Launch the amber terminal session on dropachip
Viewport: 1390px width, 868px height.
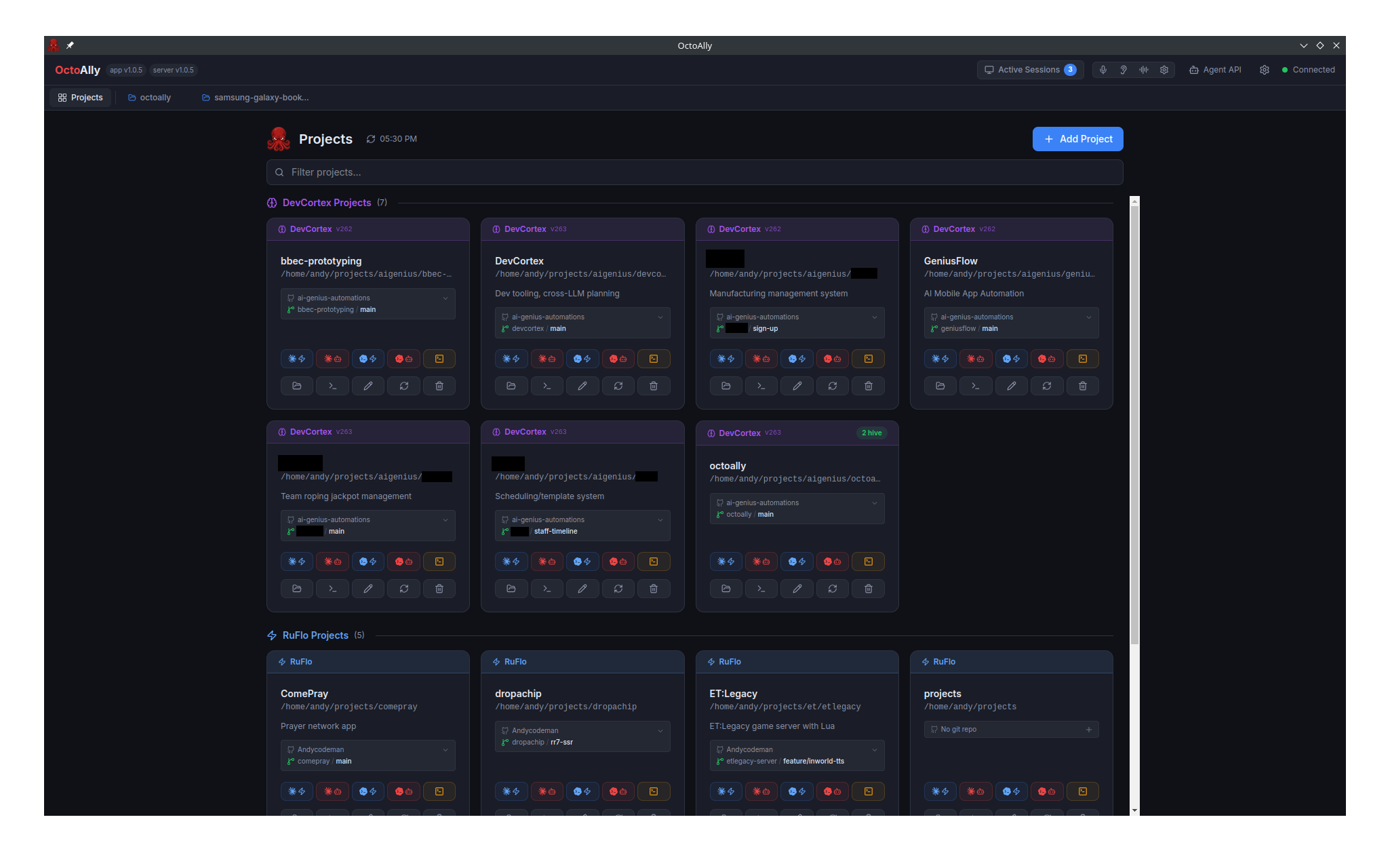(654, 791)
